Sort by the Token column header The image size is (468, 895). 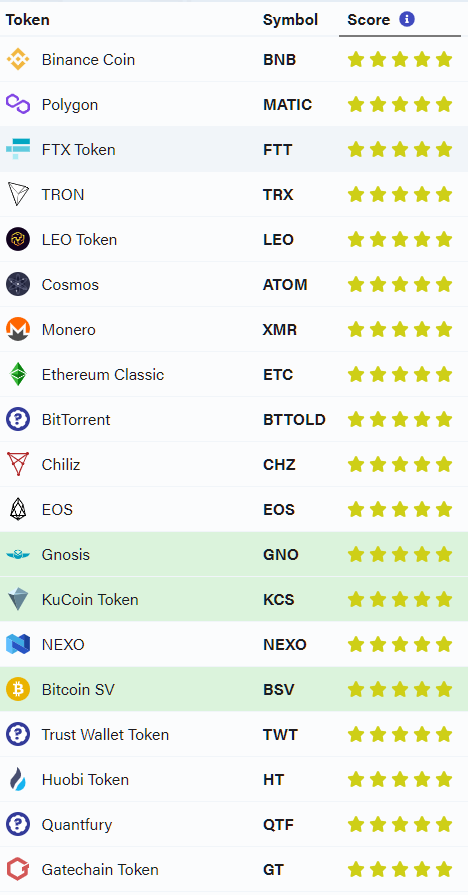[27, 20]
